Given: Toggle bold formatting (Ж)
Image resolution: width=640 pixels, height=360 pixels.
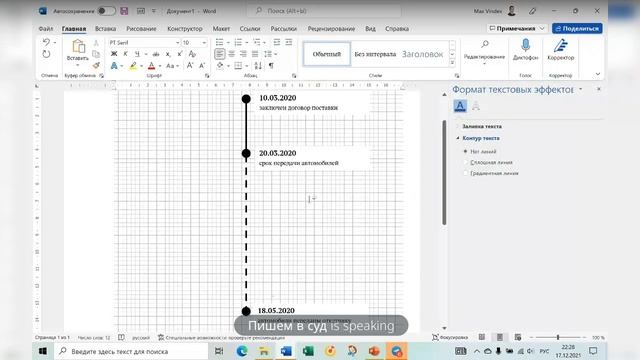Looking at the screenshot, I should 114,54.
